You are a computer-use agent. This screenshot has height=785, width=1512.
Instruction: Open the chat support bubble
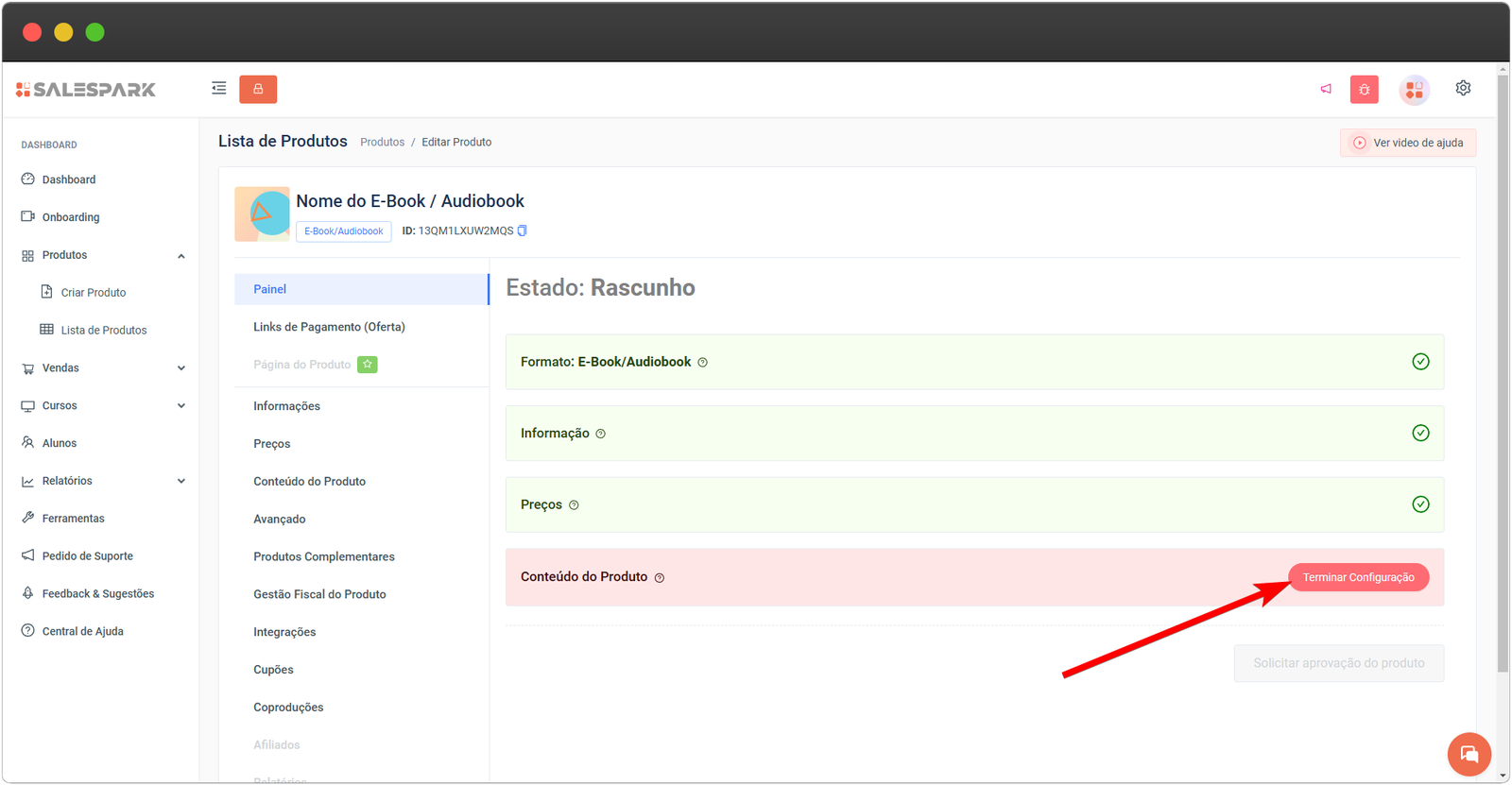[1469, 754]
